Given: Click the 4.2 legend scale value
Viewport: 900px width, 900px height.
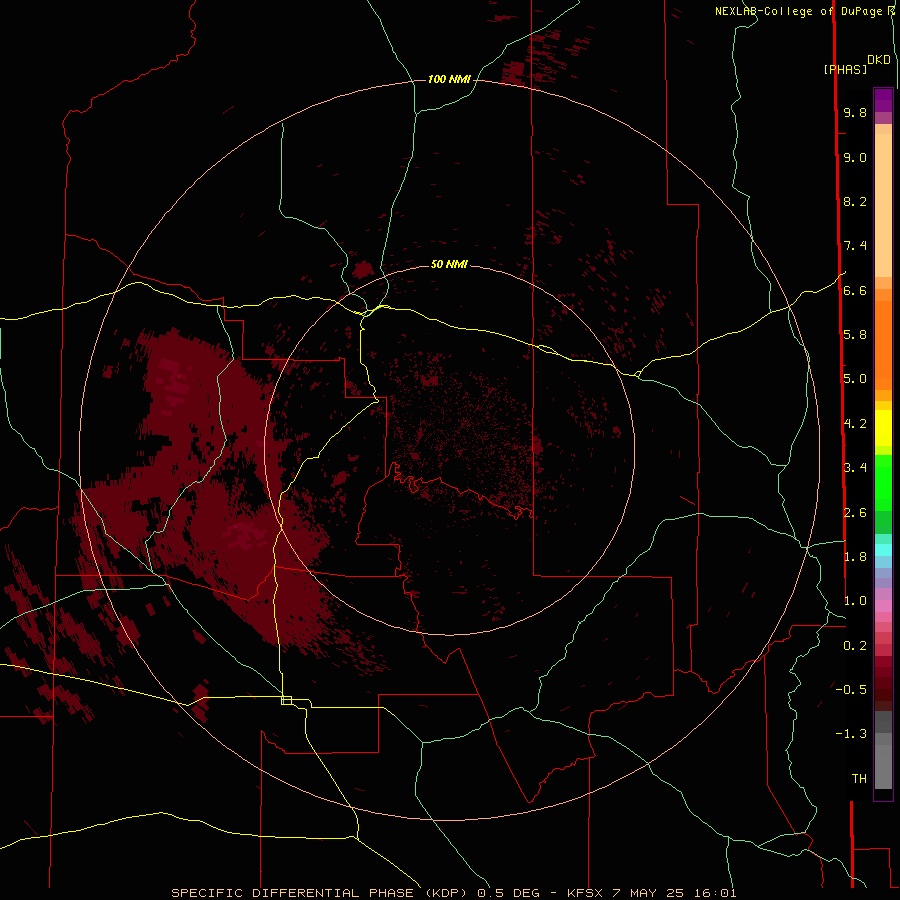Looking at the screenshot, I should coord(855,424).
